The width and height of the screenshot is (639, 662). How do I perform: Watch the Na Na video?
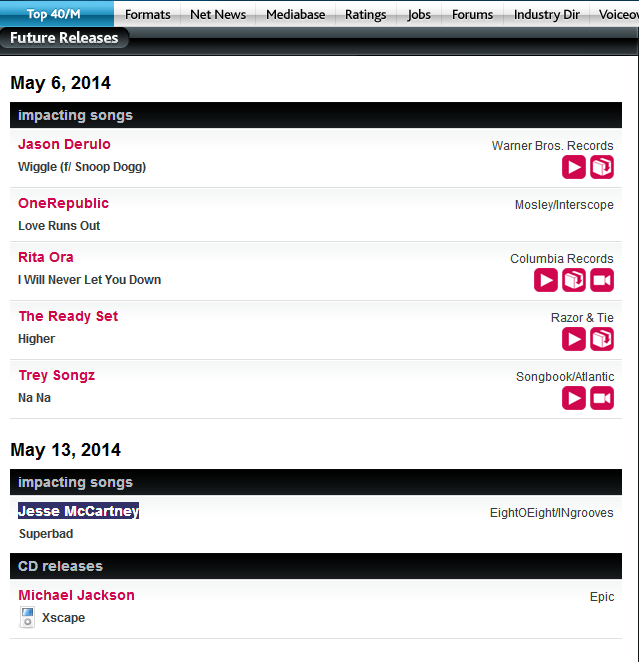(601, 398)
